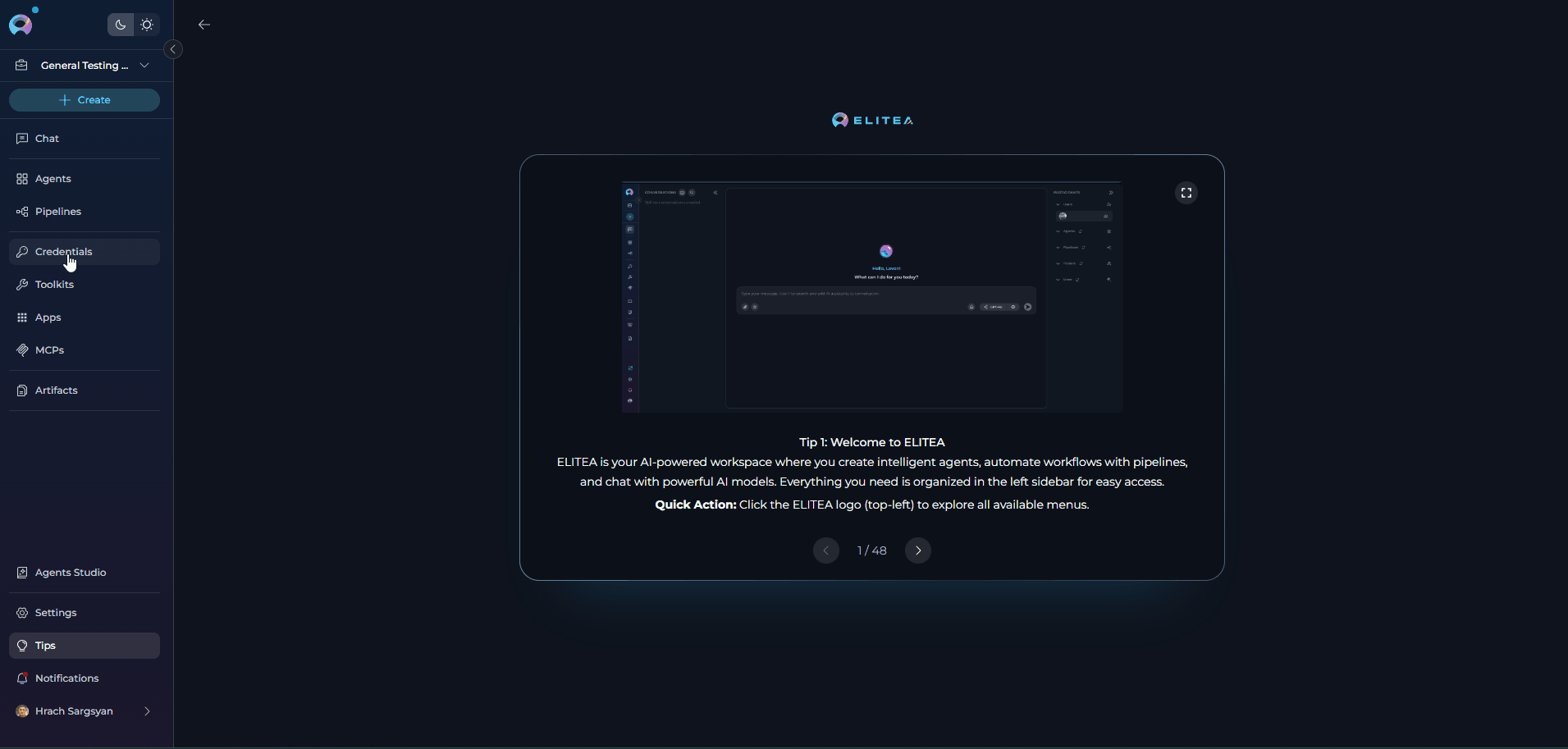Viewport: 1568px width, 749px height.
Task: Expand the tip image to fullscreen
Action: [x=1186, y=193]
